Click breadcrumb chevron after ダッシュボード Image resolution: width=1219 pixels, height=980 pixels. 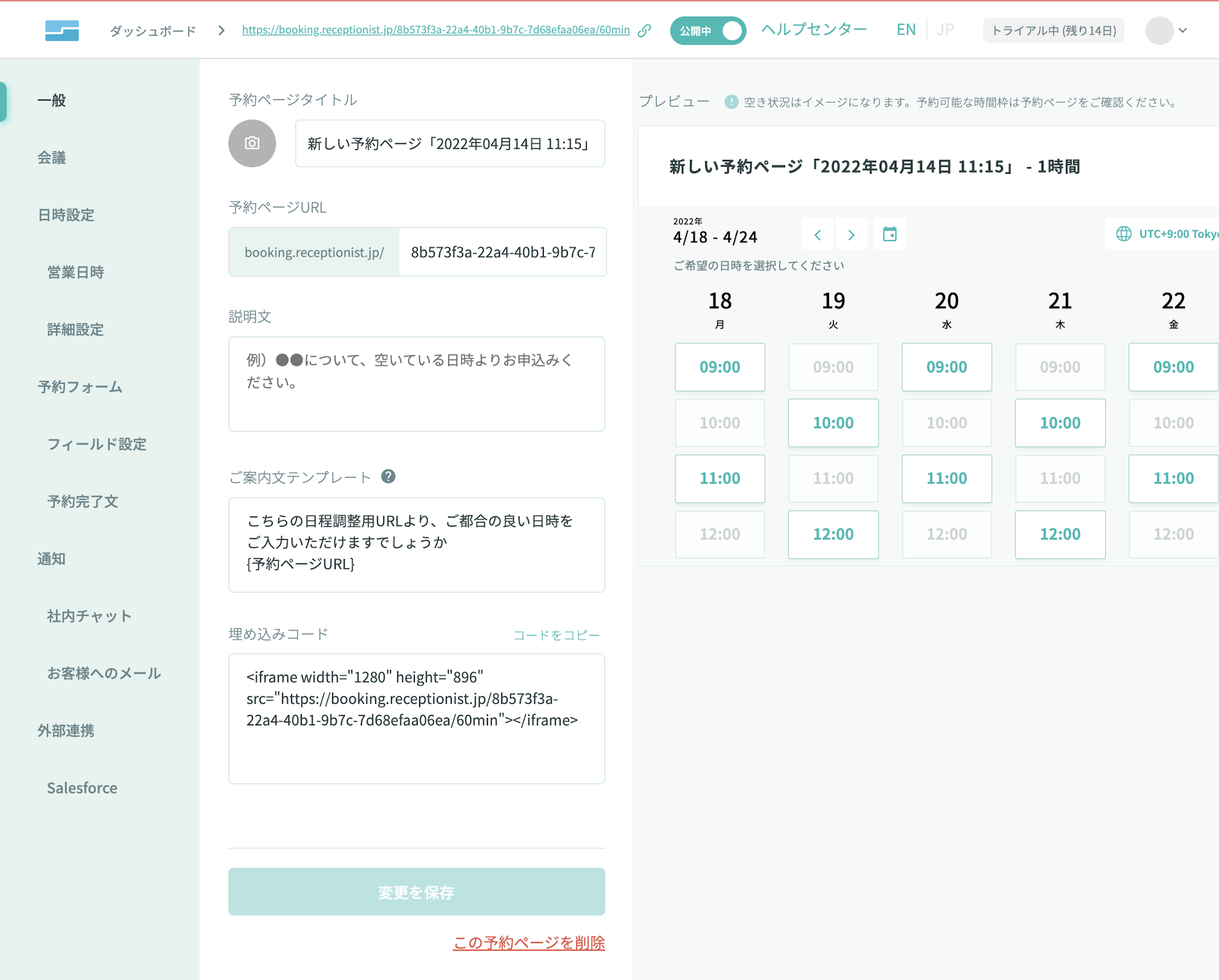[x=221, y=30]
